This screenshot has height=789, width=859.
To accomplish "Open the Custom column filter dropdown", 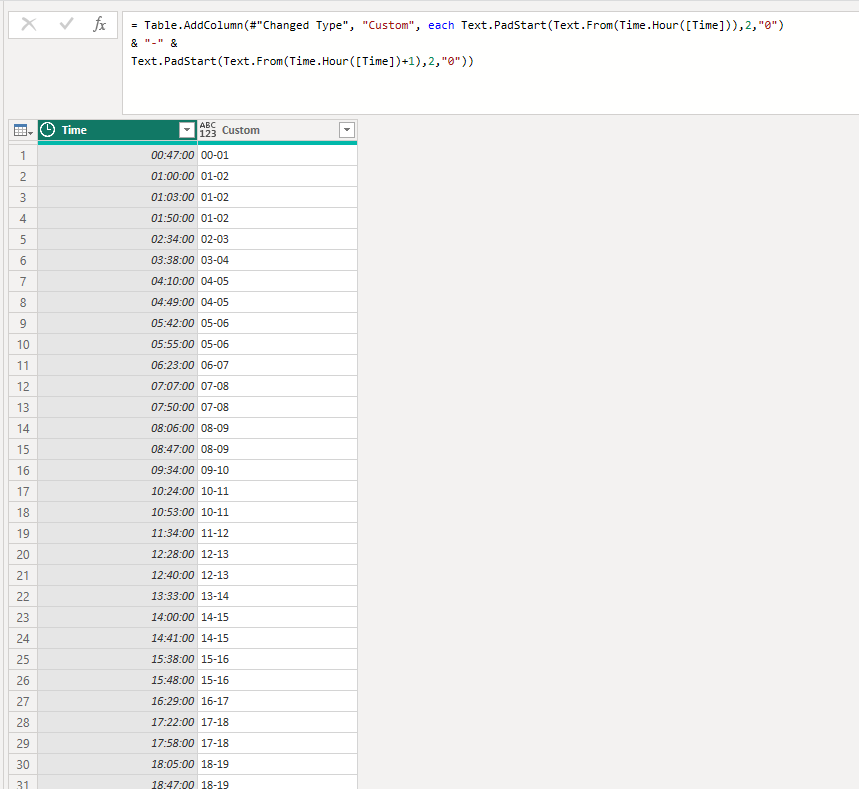I will (x=347, y=130).
